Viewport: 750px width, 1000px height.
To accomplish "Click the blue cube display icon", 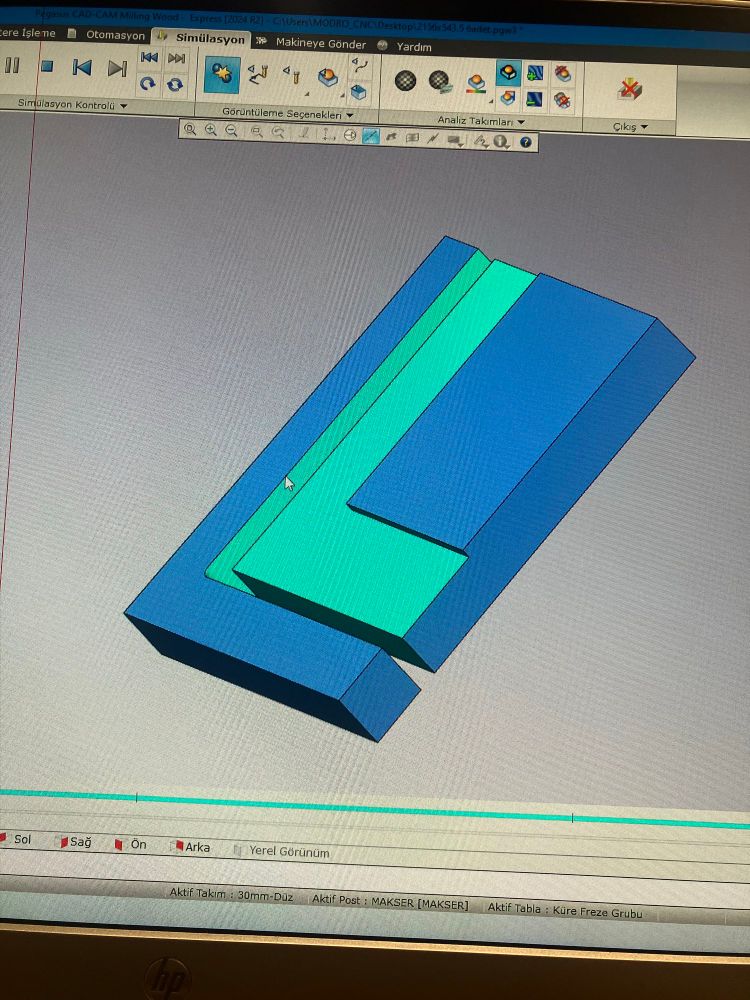I will 358,92.
